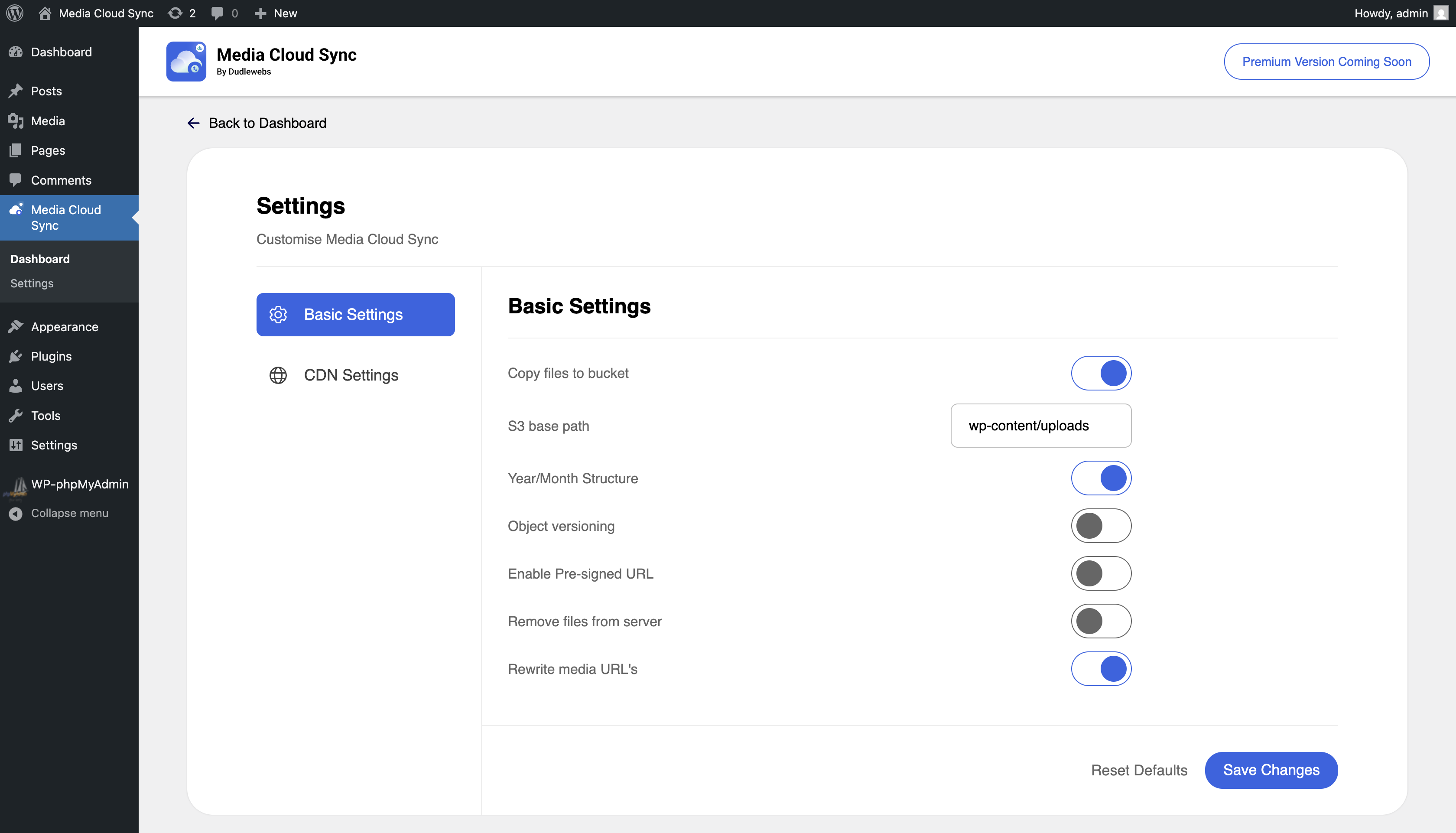Open the Media menu
This screenshot has width=1456, height=833.
point(69,121)
